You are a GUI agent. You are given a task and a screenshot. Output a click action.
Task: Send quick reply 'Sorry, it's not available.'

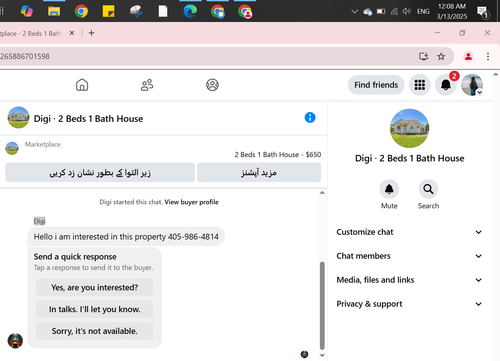coord(94,331)
